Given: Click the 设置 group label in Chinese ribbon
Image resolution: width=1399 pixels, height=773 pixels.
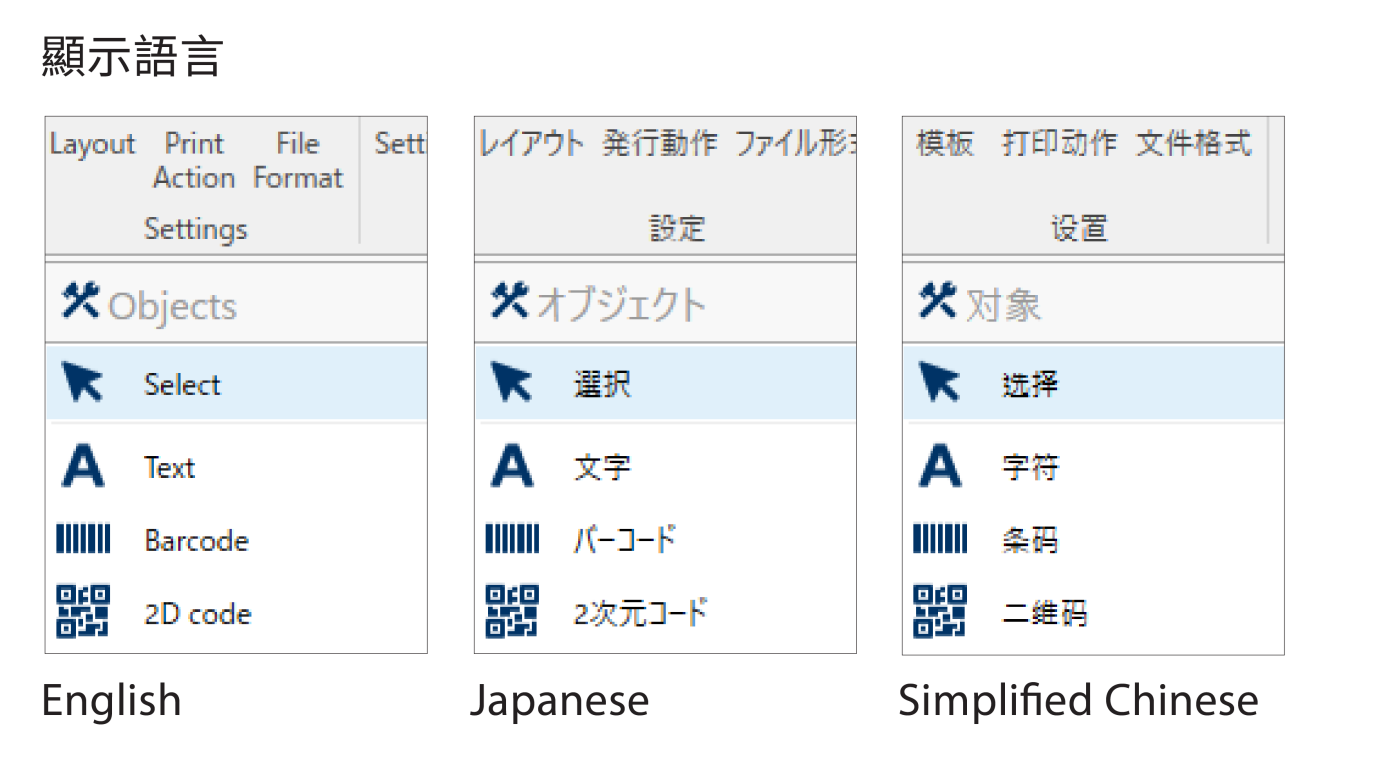Looking at the screenshot, I should pyautogui.click(x=1079, y=228).
